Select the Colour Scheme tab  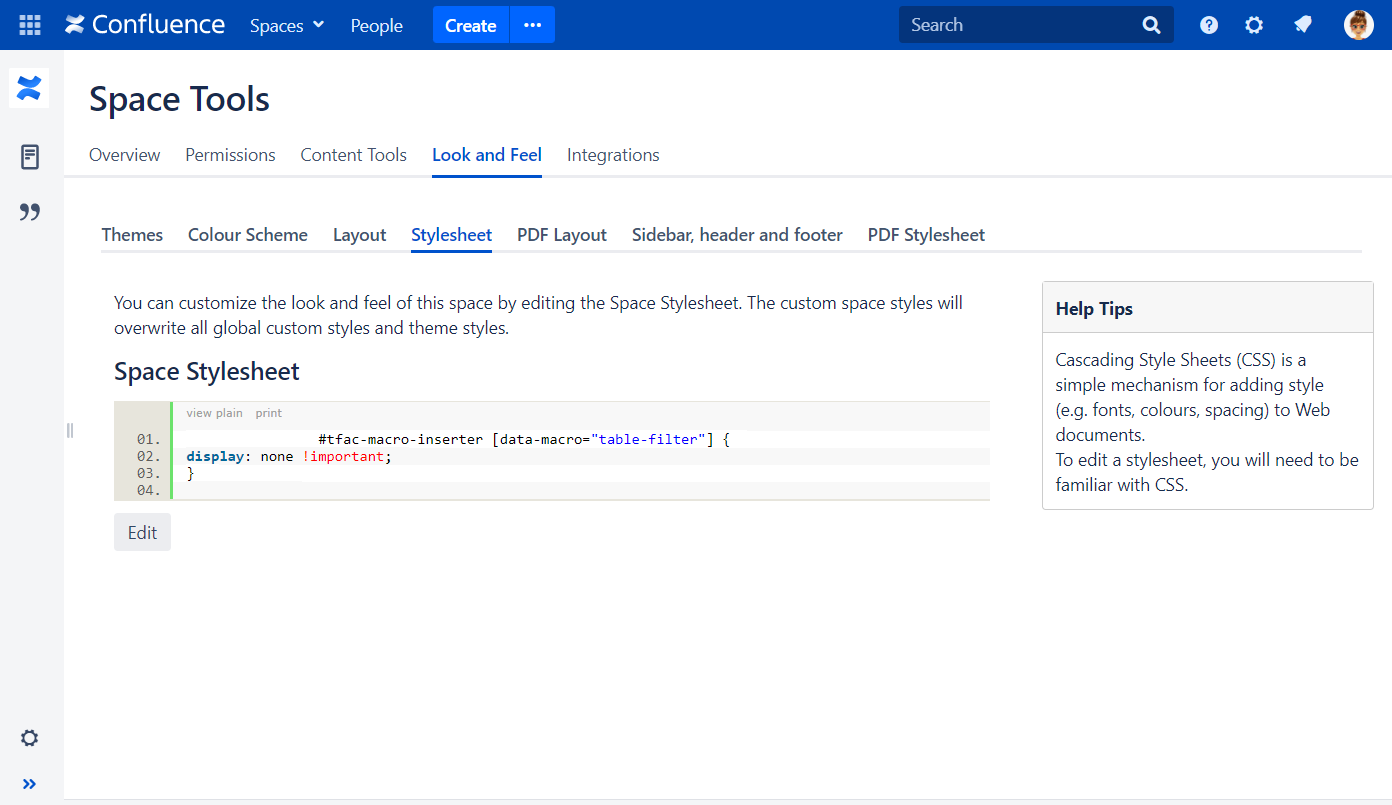click(x=248, y=235)
